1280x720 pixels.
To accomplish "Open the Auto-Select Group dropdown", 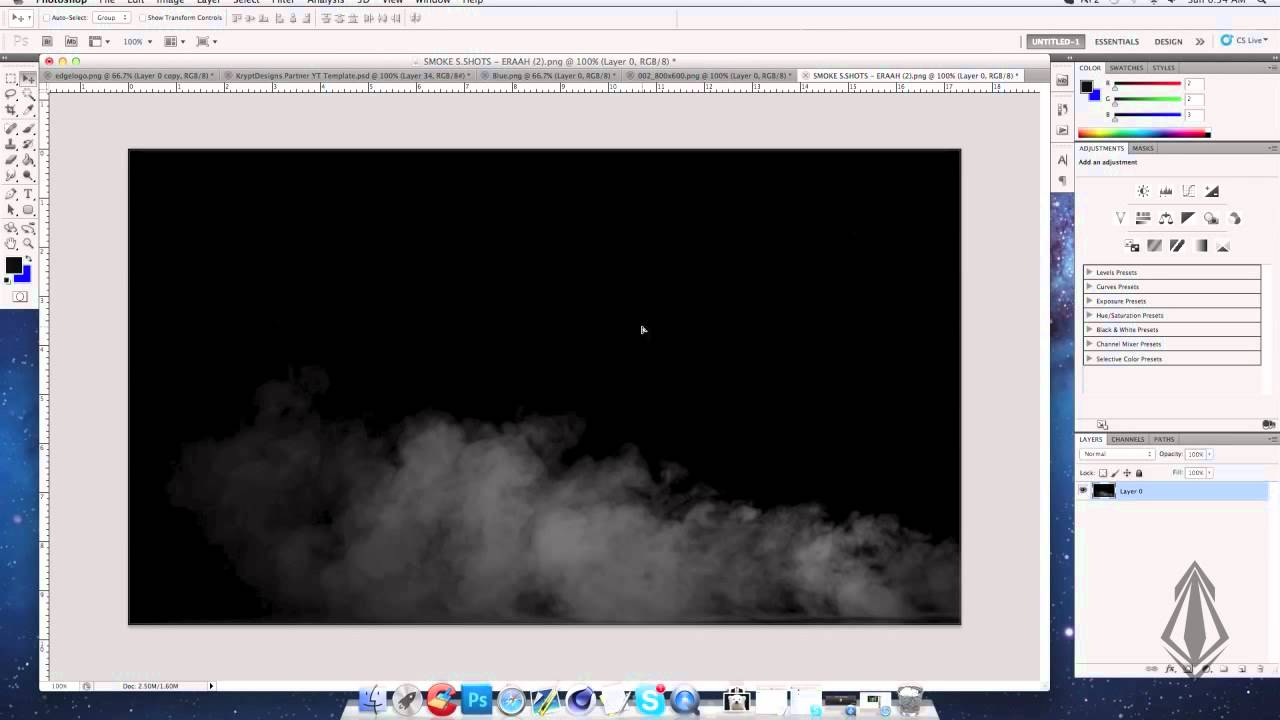I will 112,18.
